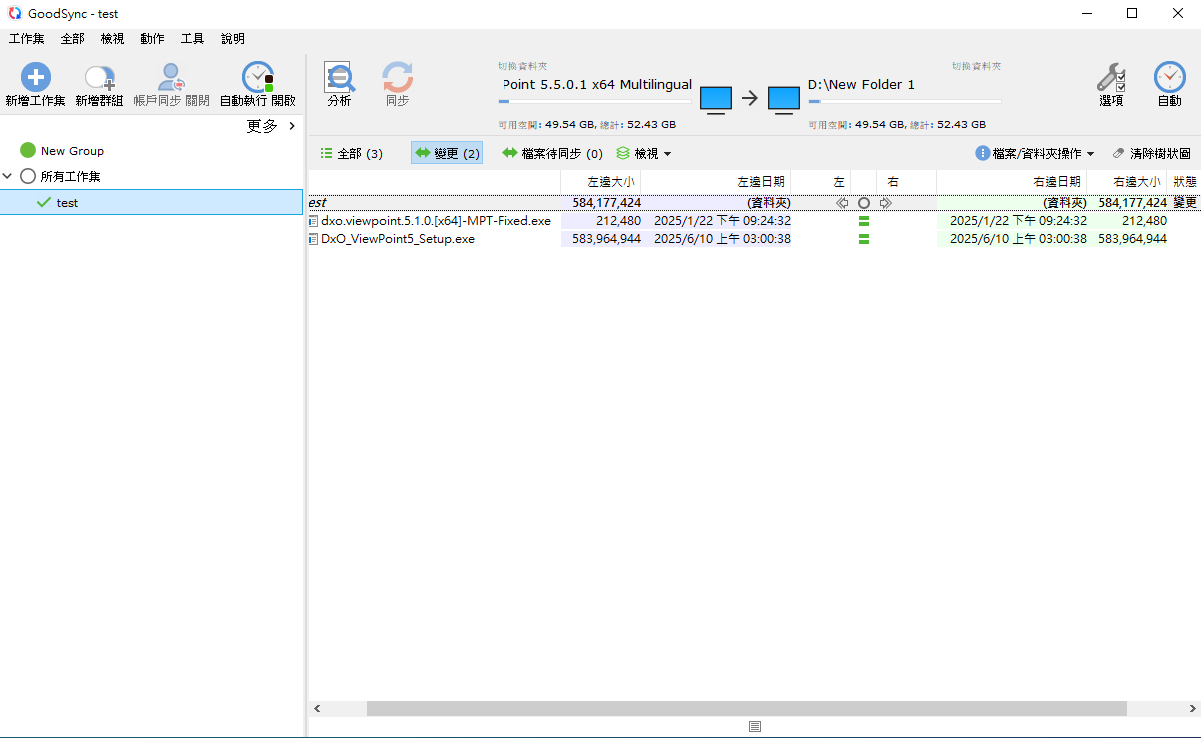Toggle 自動執行 clock icon in left toolbar
1201x738 pixels.
pyautogui.click(x=258, y=77)
